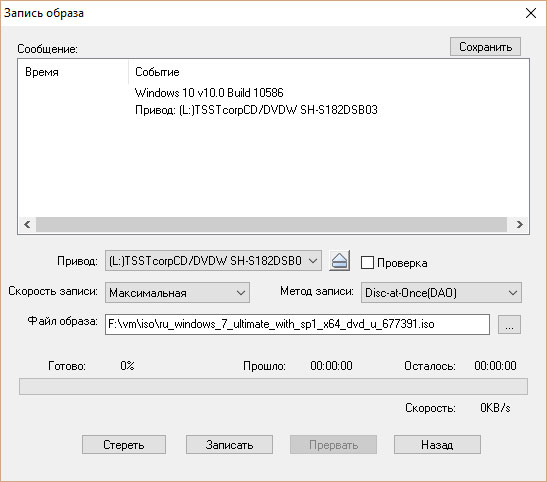
Task: Click the Стереть button
Action: tap(124, 444)
